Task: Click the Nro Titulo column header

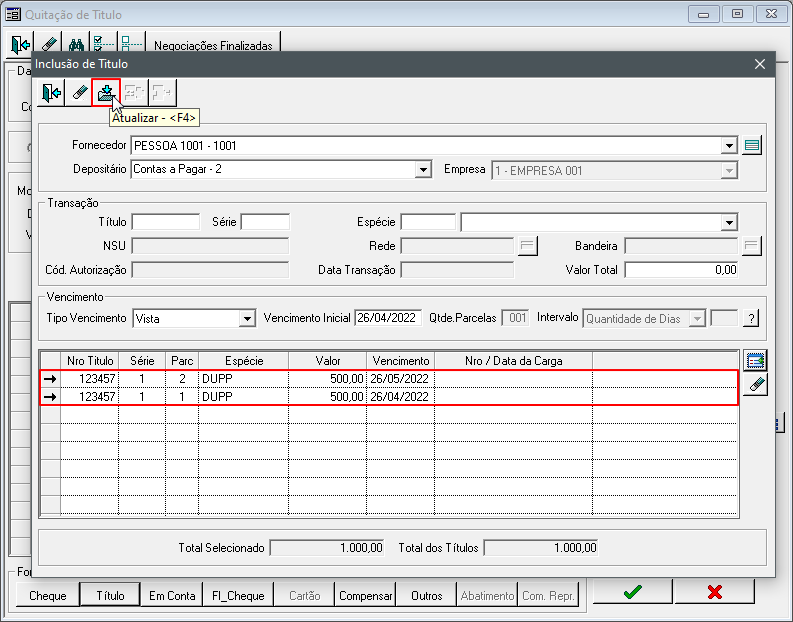Action: coord(90,361)
